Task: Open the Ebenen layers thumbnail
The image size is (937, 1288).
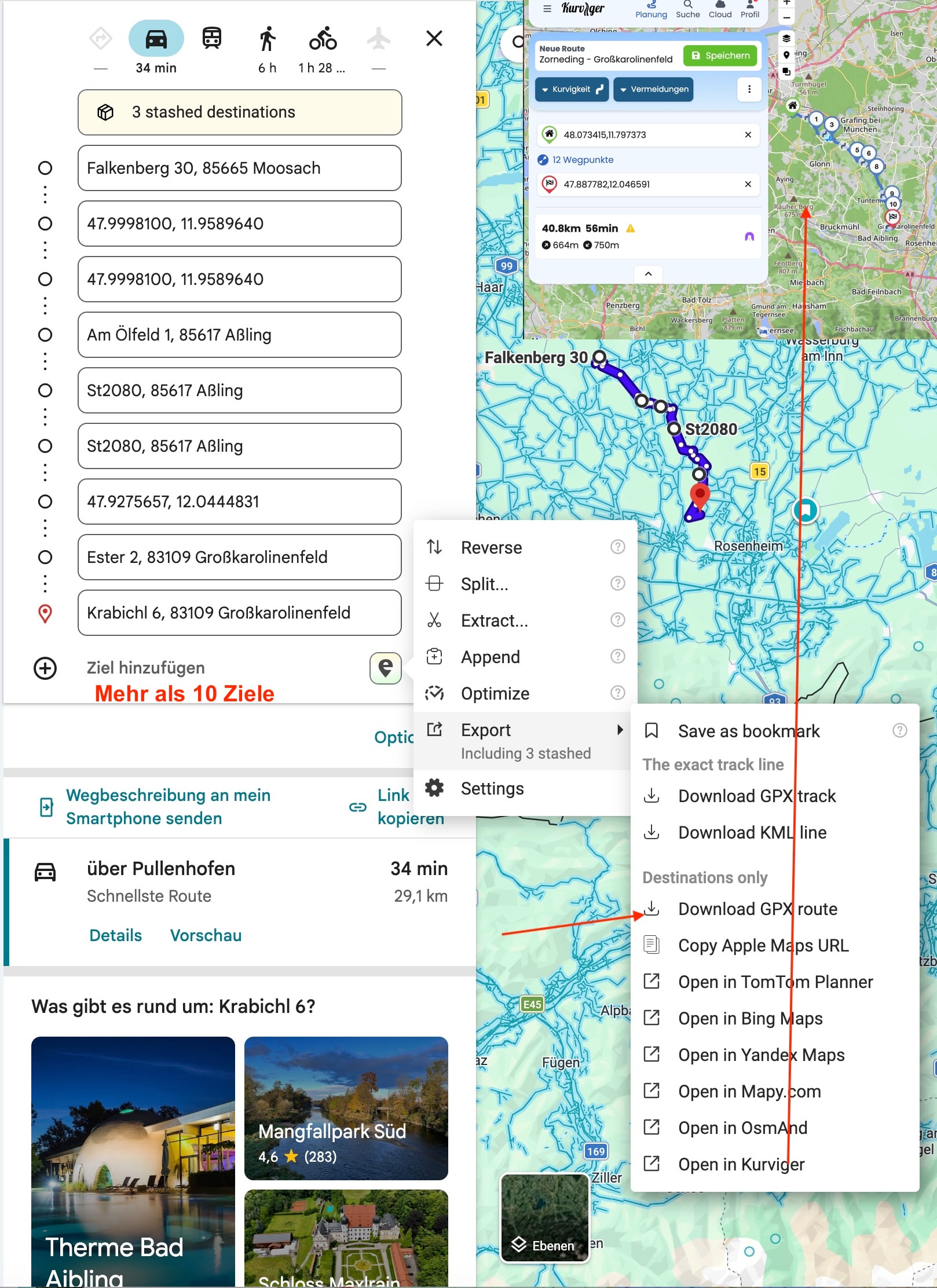Action: [x=544, y=1218]
